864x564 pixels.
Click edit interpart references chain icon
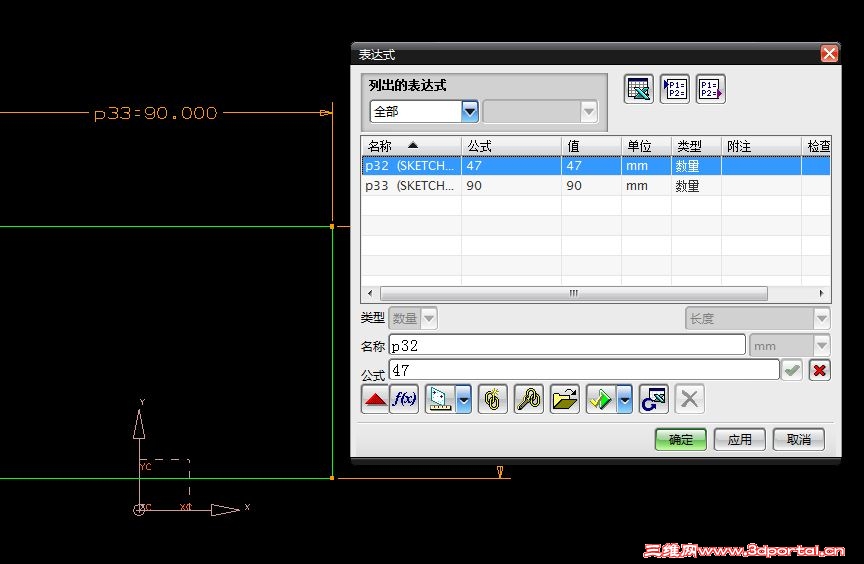(528, 399)
